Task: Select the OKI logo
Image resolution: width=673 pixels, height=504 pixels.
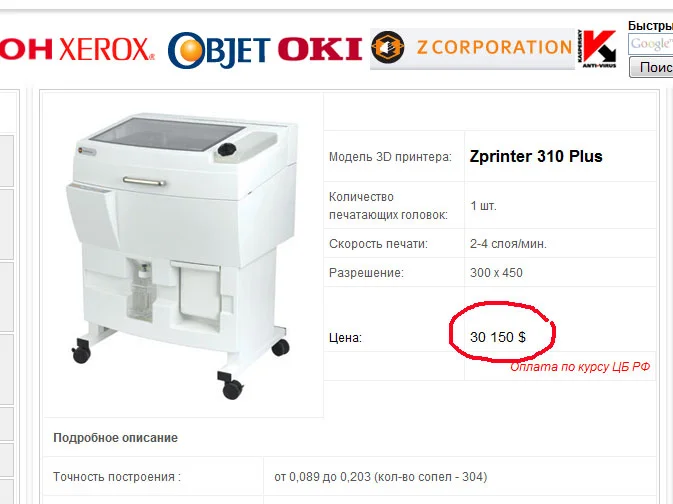Action: pyautogui.click(x=320, y=49)
